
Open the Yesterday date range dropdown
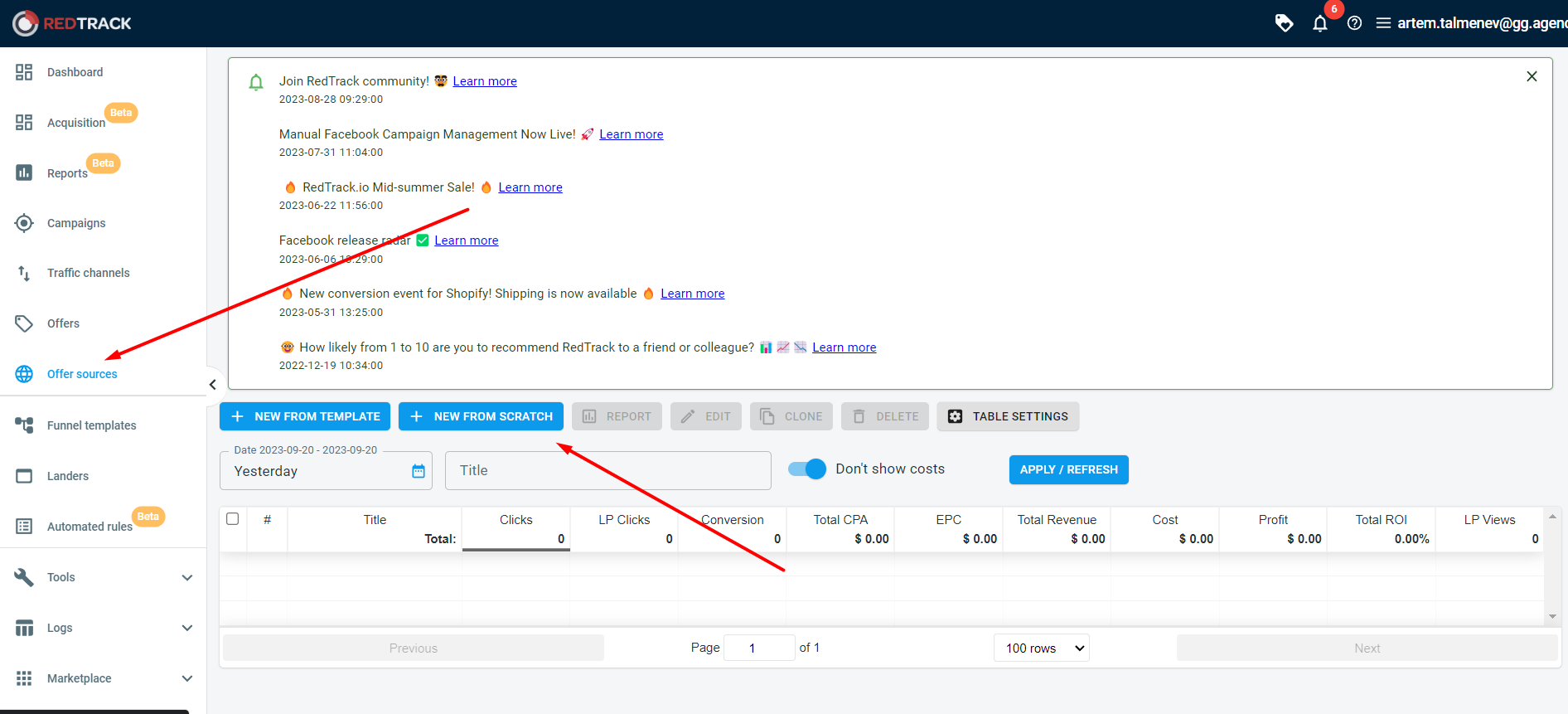click(326, 470)
